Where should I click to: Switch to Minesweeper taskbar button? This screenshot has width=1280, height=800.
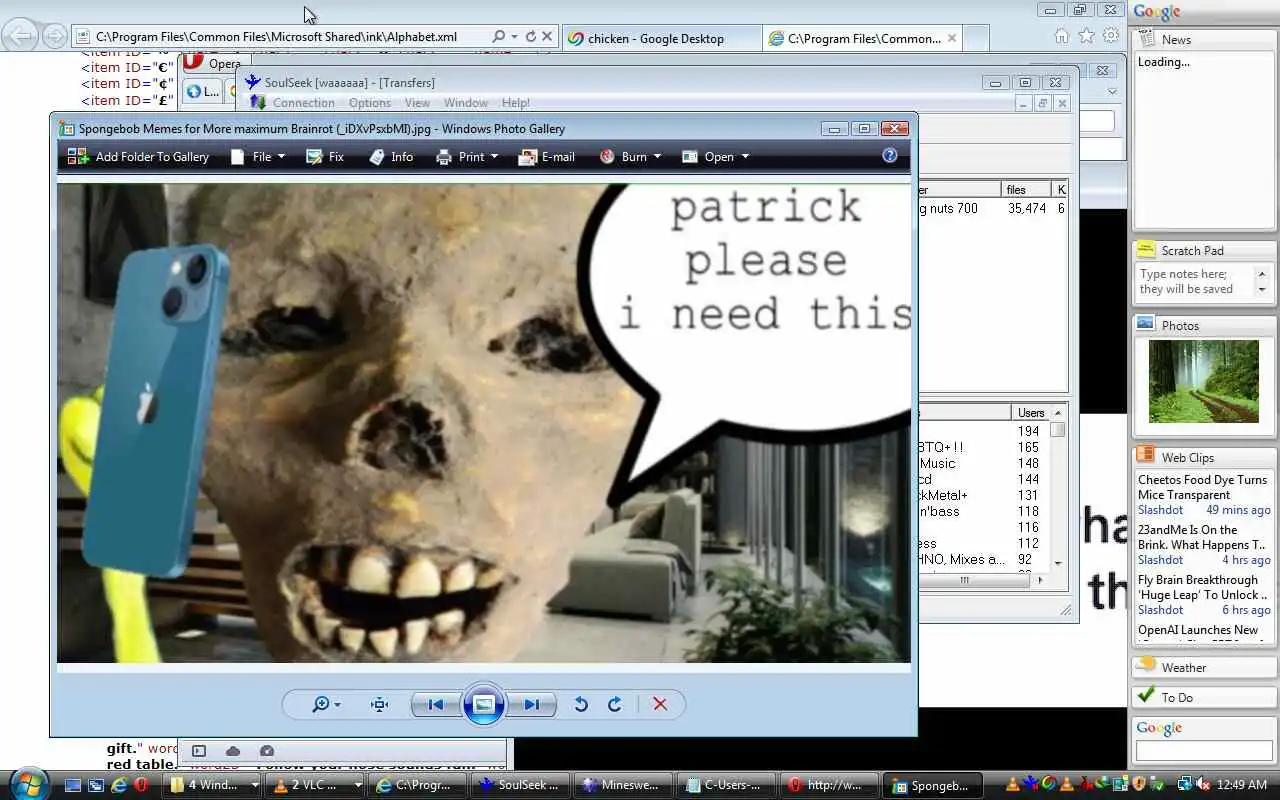623,785
